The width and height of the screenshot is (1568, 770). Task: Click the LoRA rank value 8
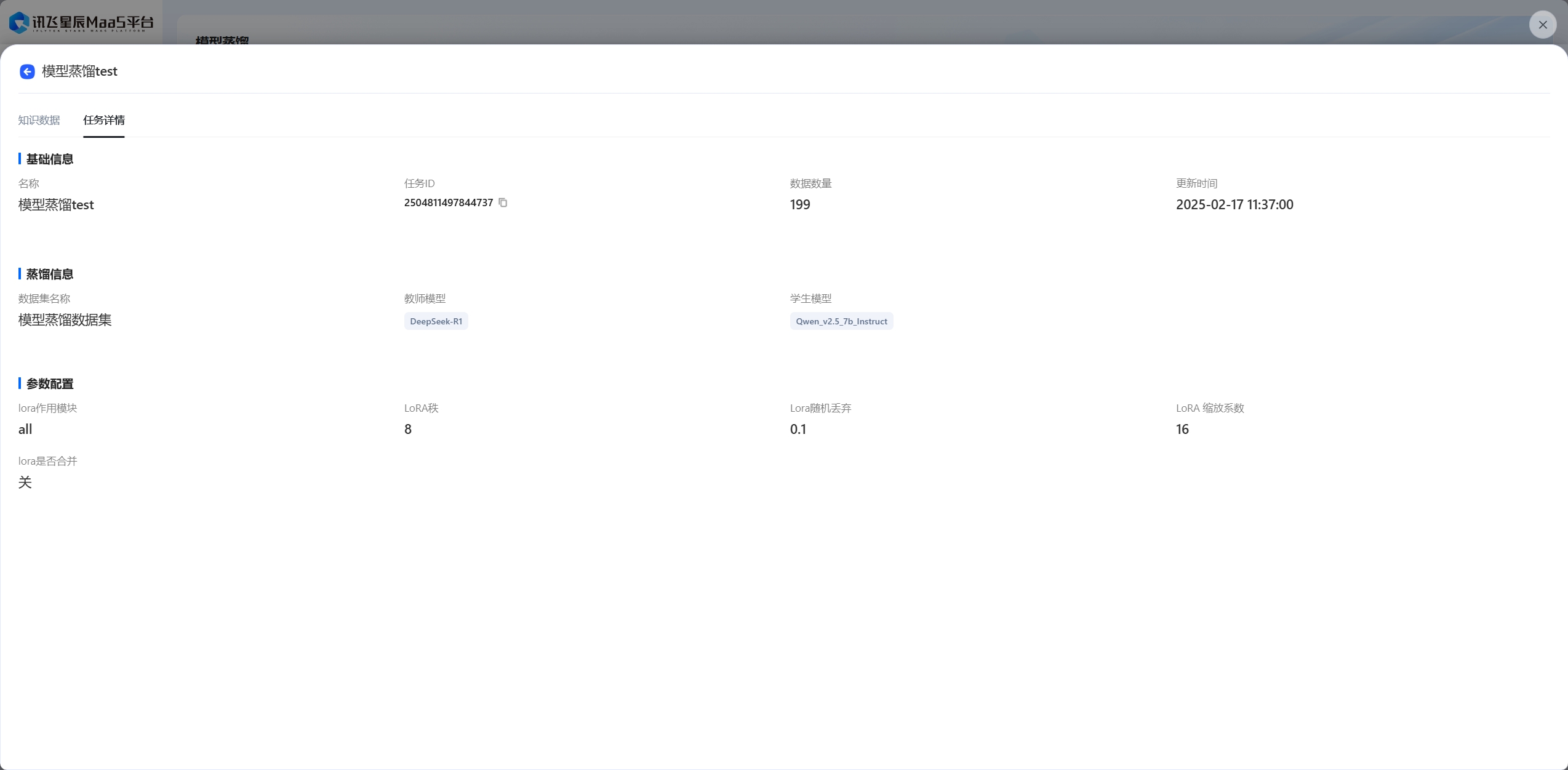[408, 429]
